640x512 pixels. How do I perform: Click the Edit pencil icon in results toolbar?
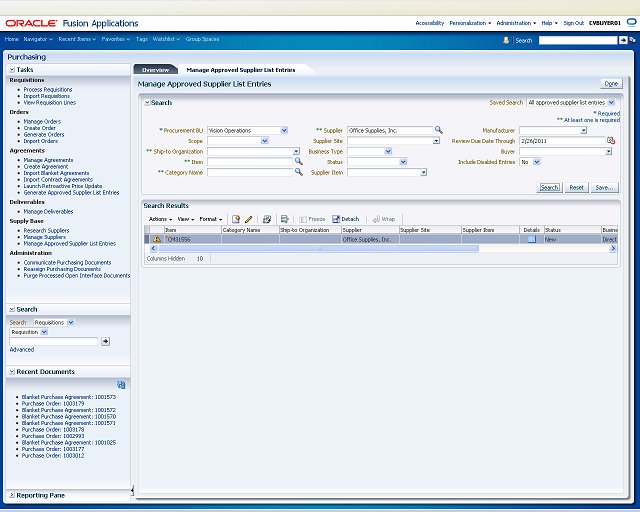coord(249,219)
